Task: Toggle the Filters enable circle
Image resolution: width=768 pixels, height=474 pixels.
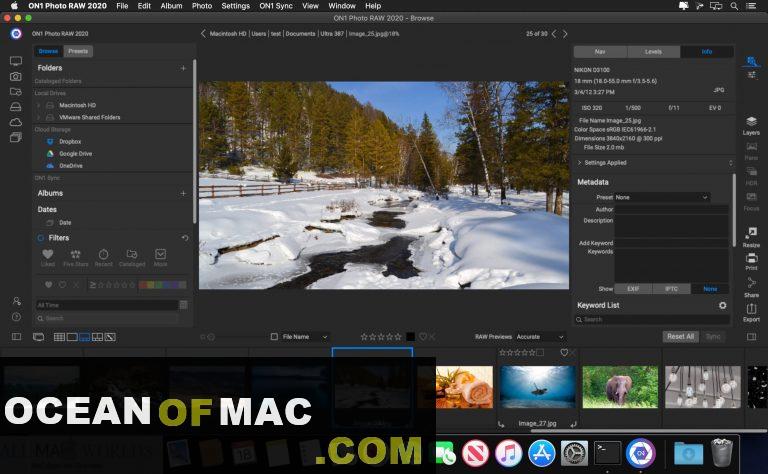Action: click(x=41, y=238)
